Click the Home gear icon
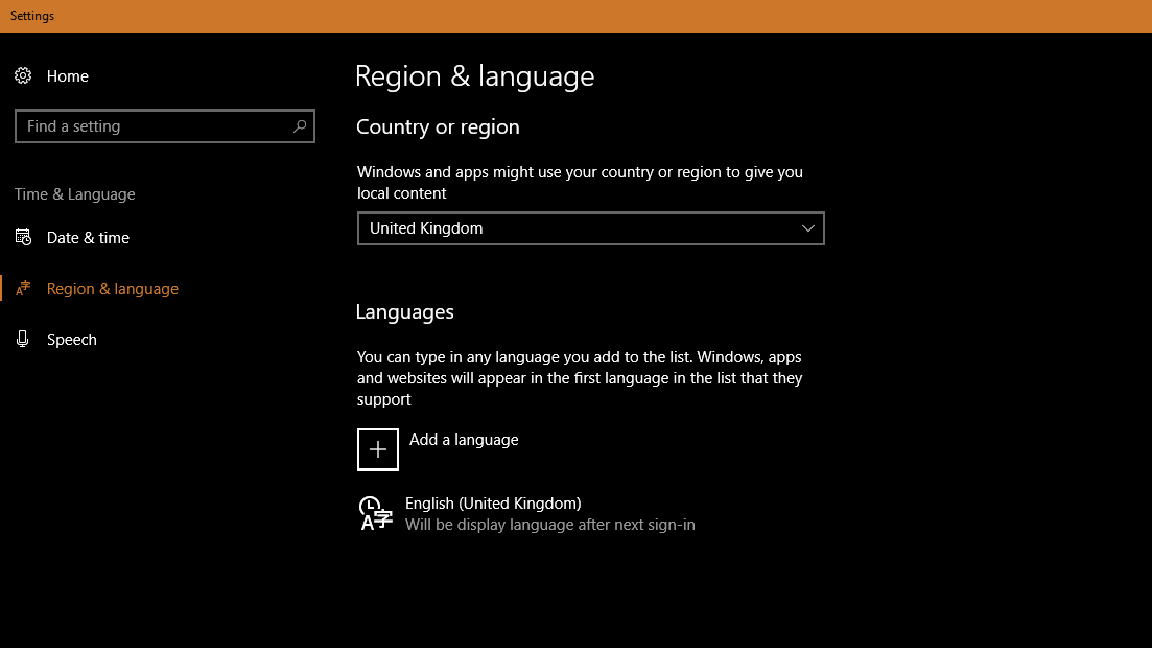1152x648 pixels. pos(23,76)
